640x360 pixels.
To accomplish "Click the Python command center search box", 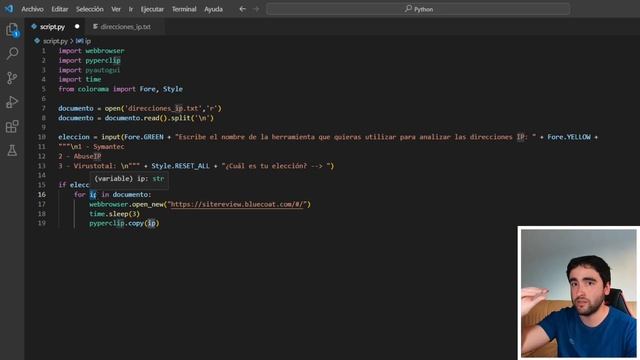I will (x=418, y=9).
